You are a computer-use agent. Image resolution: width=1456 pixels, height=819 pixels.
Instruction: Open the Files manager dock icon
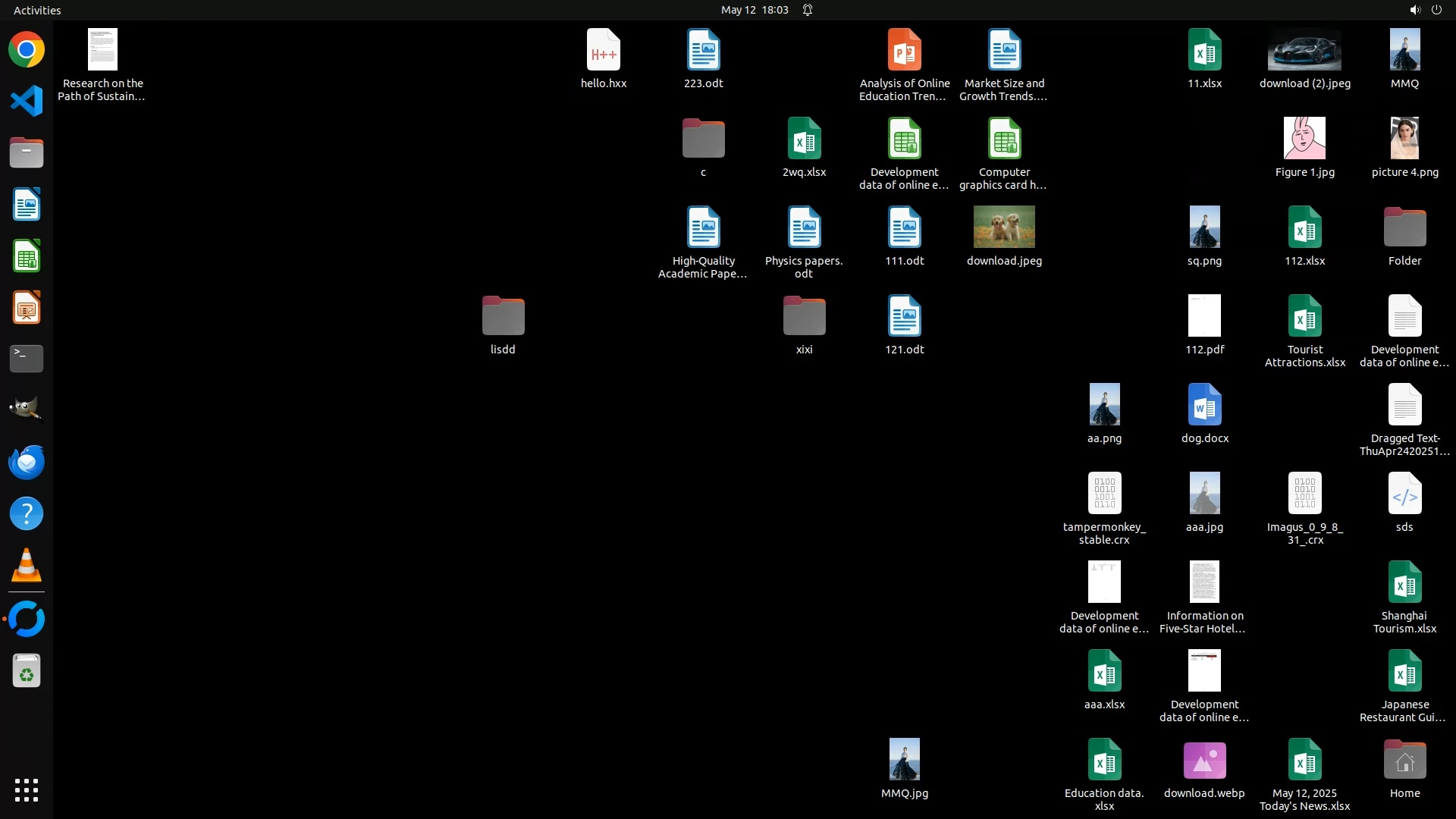(27, 152)
